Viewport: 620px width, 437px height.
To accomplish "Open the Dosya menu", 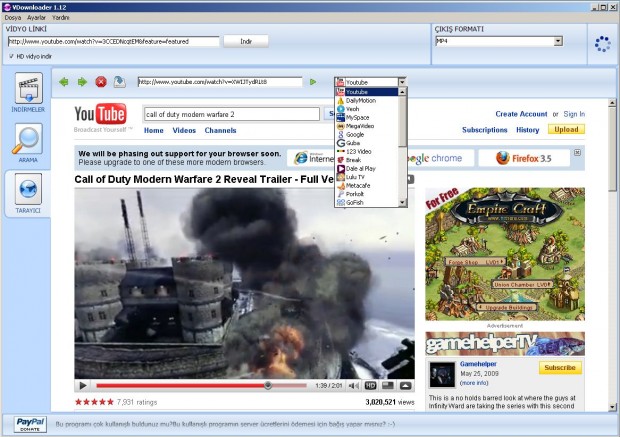I will point(13,18).
